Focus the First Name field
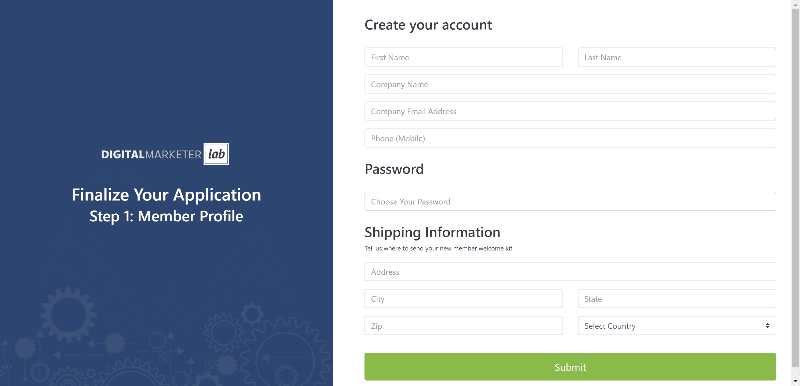 463,57
